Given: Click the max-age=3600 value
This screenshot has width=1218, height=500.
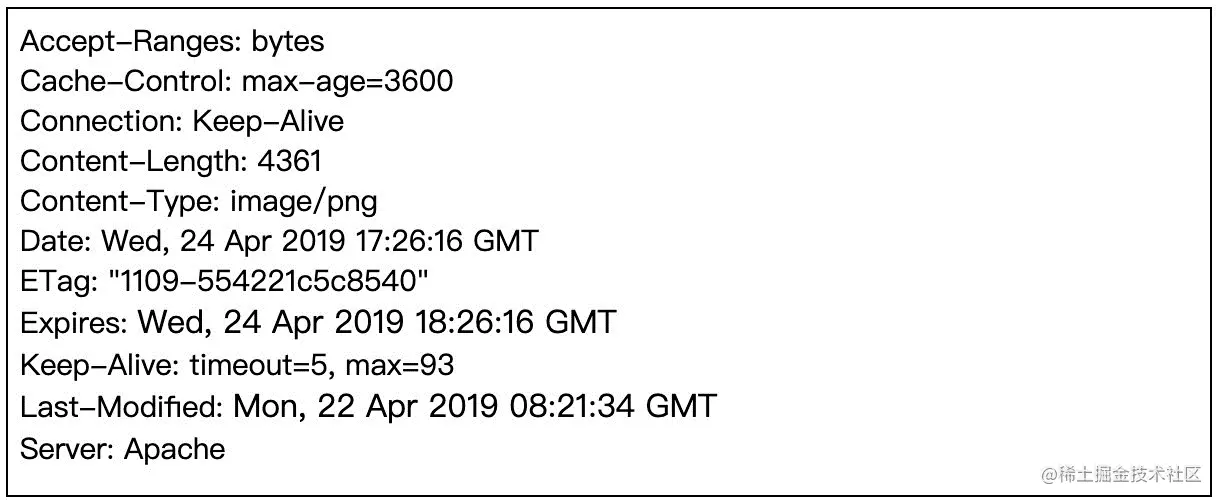Looking at the screenshot, I should [347, 81].
